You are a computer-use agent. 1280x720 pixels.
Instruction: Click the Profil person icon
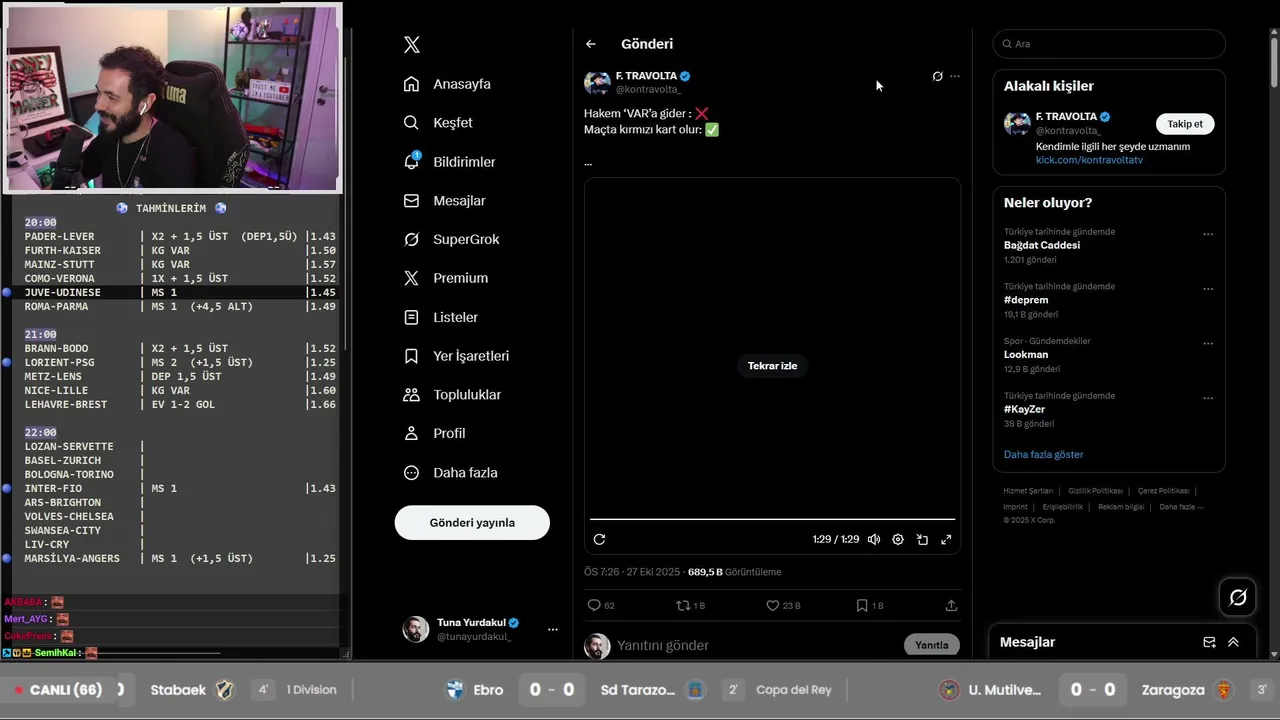(x=411, y=434)
